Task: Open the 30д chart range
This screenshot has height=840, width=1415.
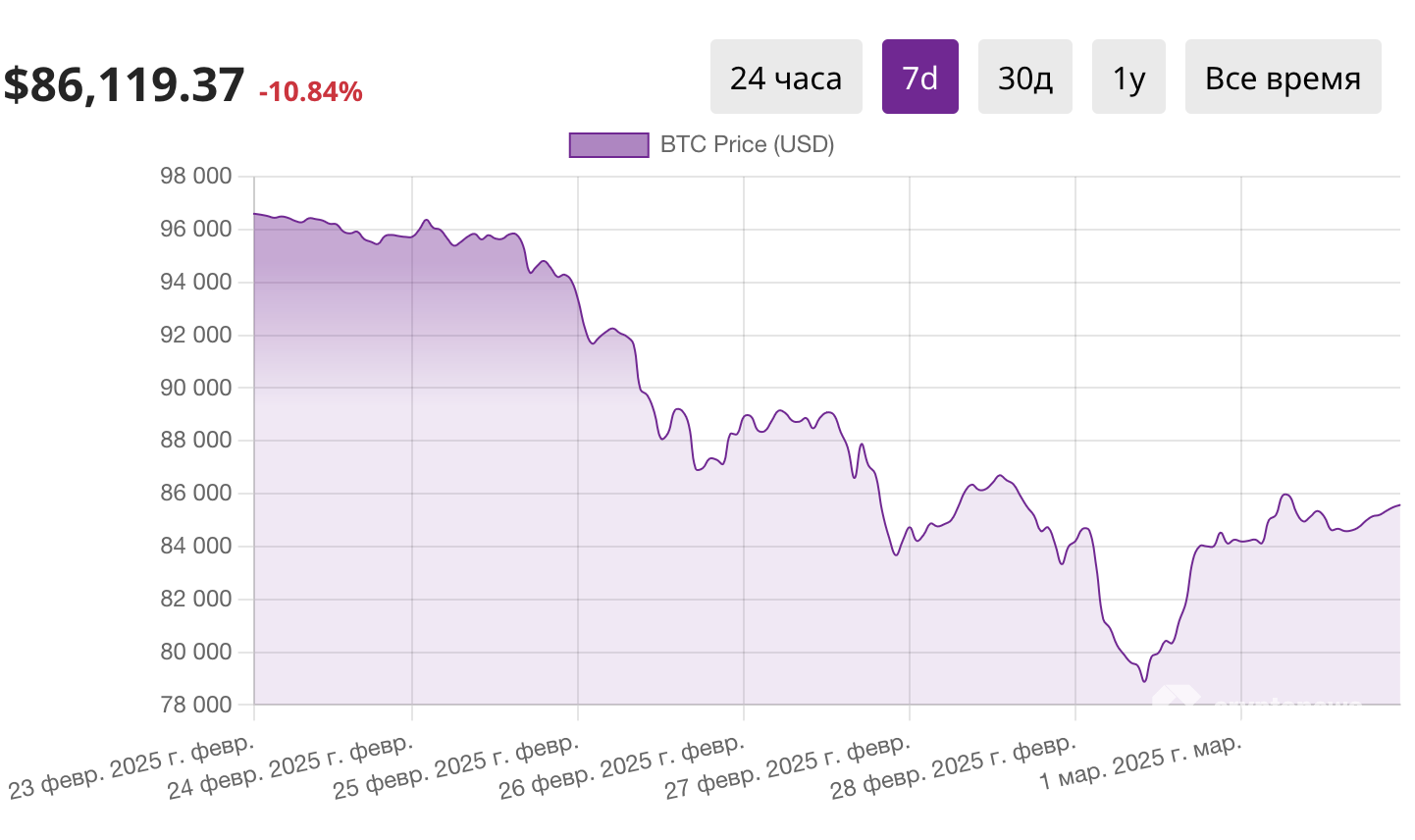Action: coord(1024,76)
